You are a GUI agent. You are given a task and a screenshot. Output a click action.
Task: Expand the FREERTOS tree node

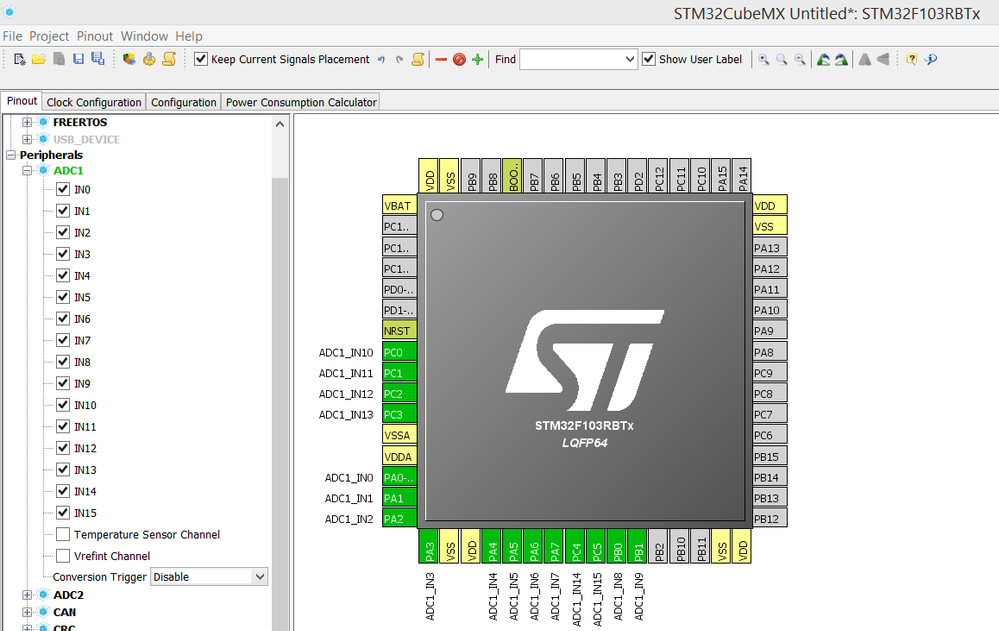(x=27, y=122)
